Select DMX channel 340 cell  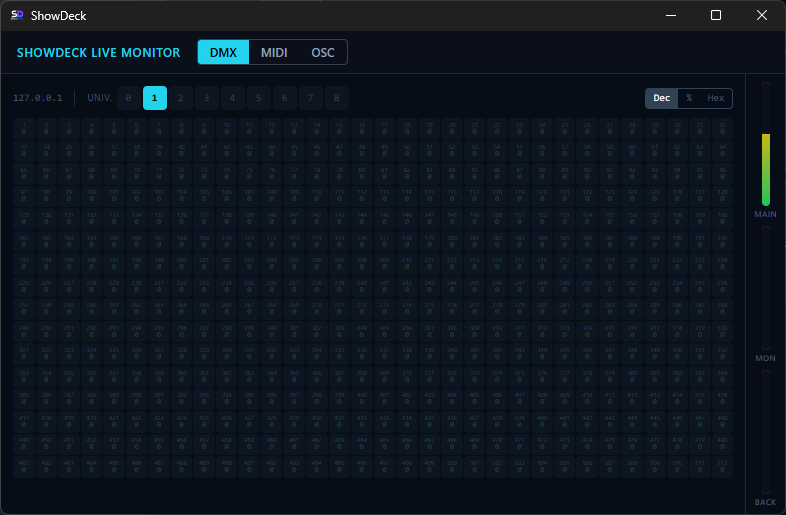tap(452, 354)
